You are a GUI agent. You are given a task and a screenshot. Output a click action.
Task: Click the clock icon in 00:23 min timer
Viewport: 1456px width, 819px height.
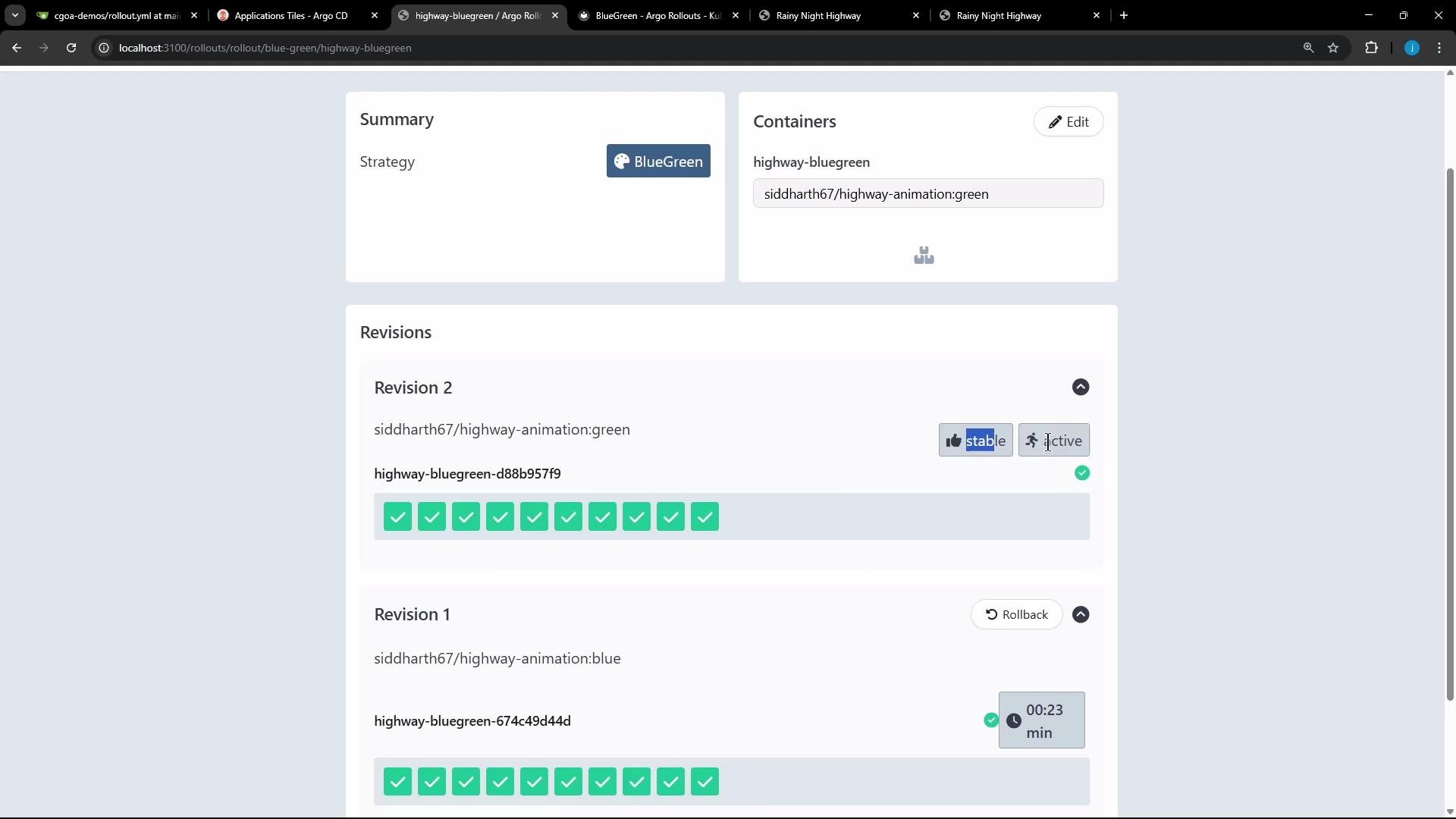[1013, 720]
